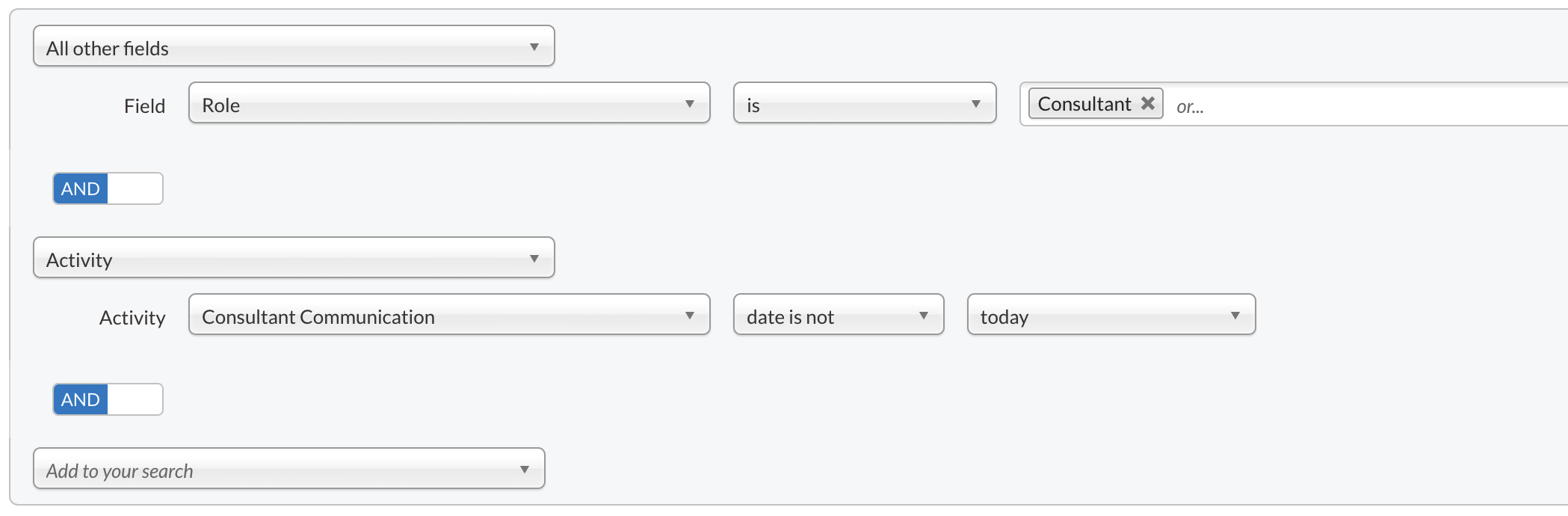
Task: Open the Activity search-type dropdown
Action: [x=294, y=259]
